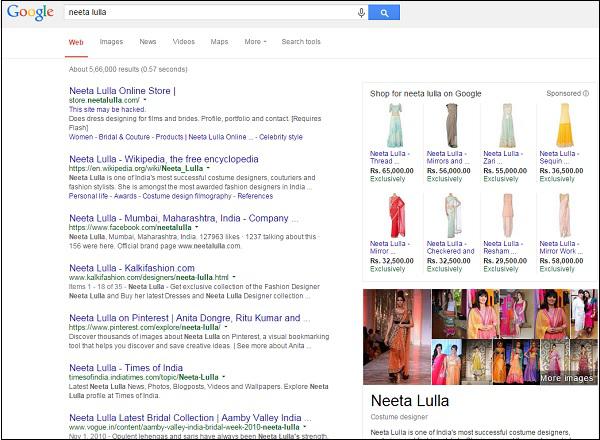The image size is (600, 440).
Task: Expand the More dropdown menu
Action: coord(255,42)
